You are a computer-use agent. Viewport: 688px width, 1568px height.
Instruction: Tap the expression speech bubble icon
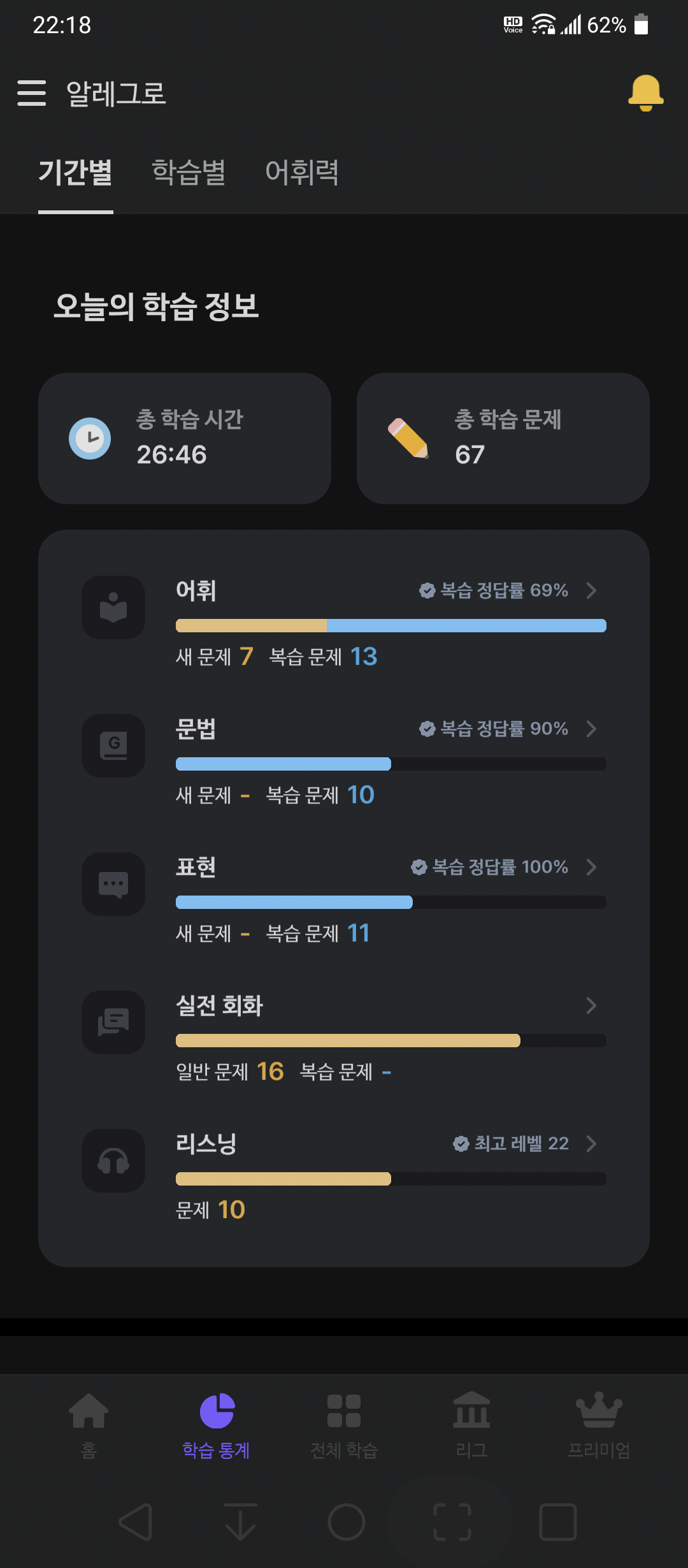(x=113, y=884)
